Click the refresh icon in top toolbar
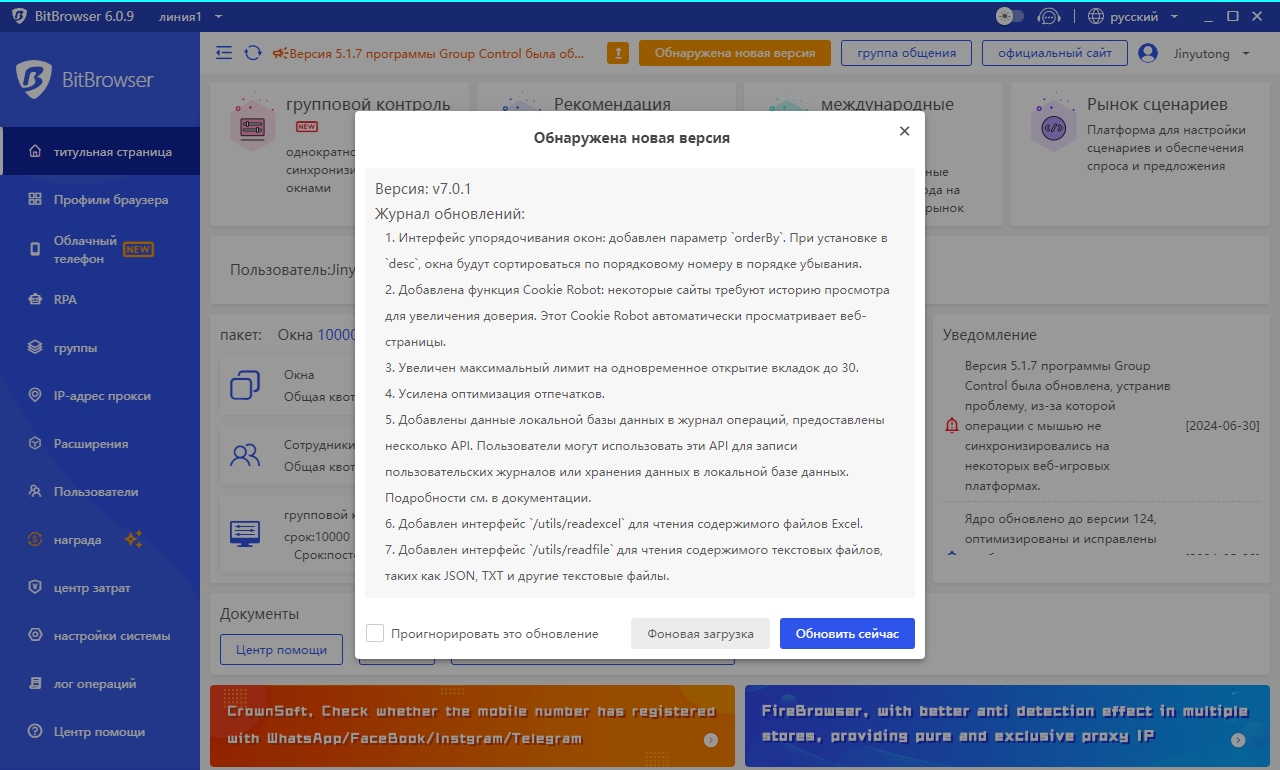Image resolution: width=1280 pixels, height=770 pixels. (x=253, y=53)
